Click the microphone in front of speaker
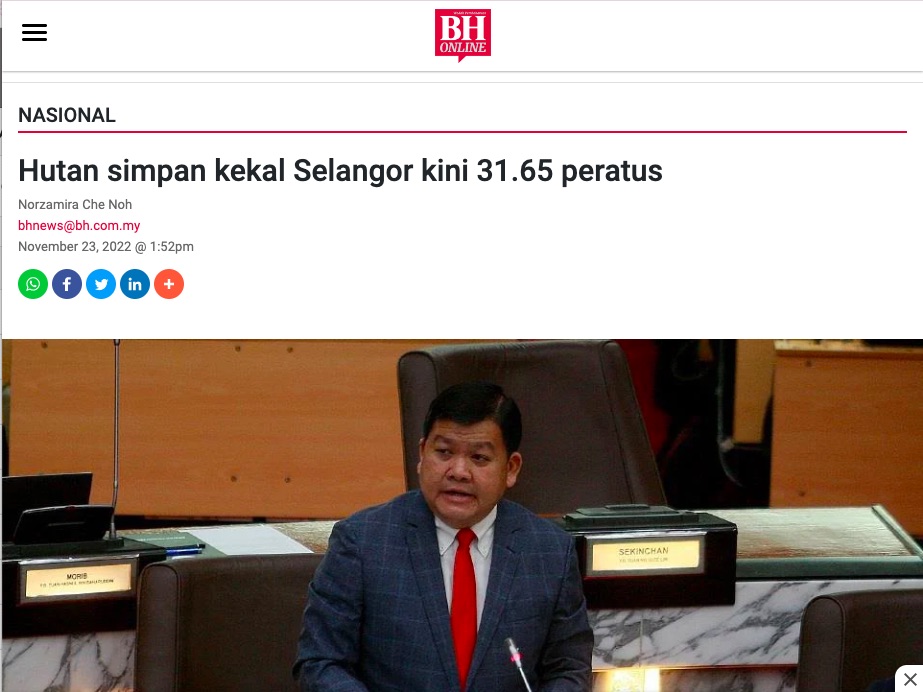Image resolution: width=923 pixels, height=692 pixels. pyautogui.click(x=519, y=665)
